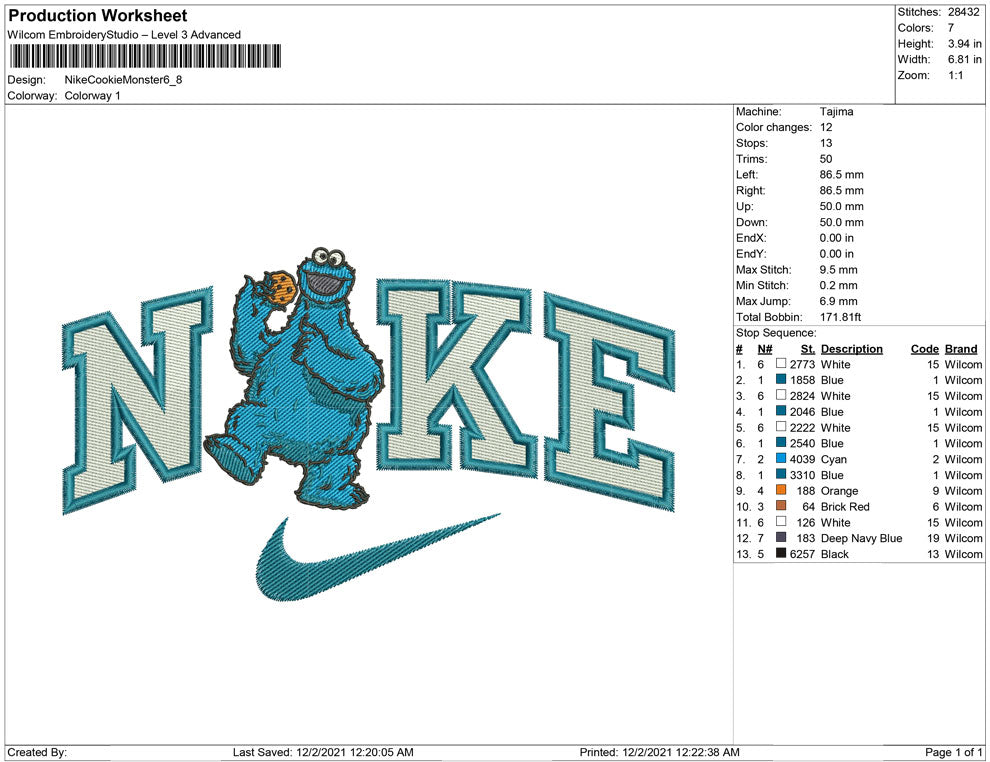The width and height of the screenshot is (990, 762).
Task: Click the embroidered letter E in the design
Action: coord(609,401)
